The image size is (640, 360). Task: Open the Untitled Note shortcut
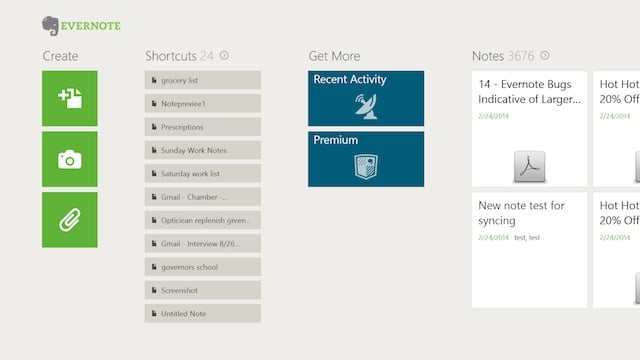[x=203, y=313]
